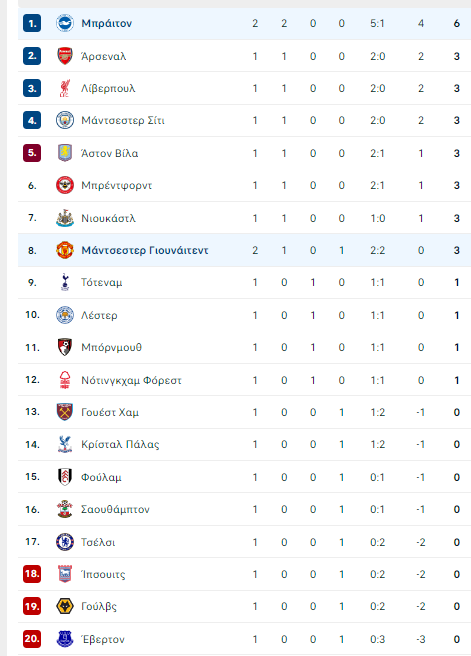
Task: Click the Brentford bee logo
Action: point(65,185)
